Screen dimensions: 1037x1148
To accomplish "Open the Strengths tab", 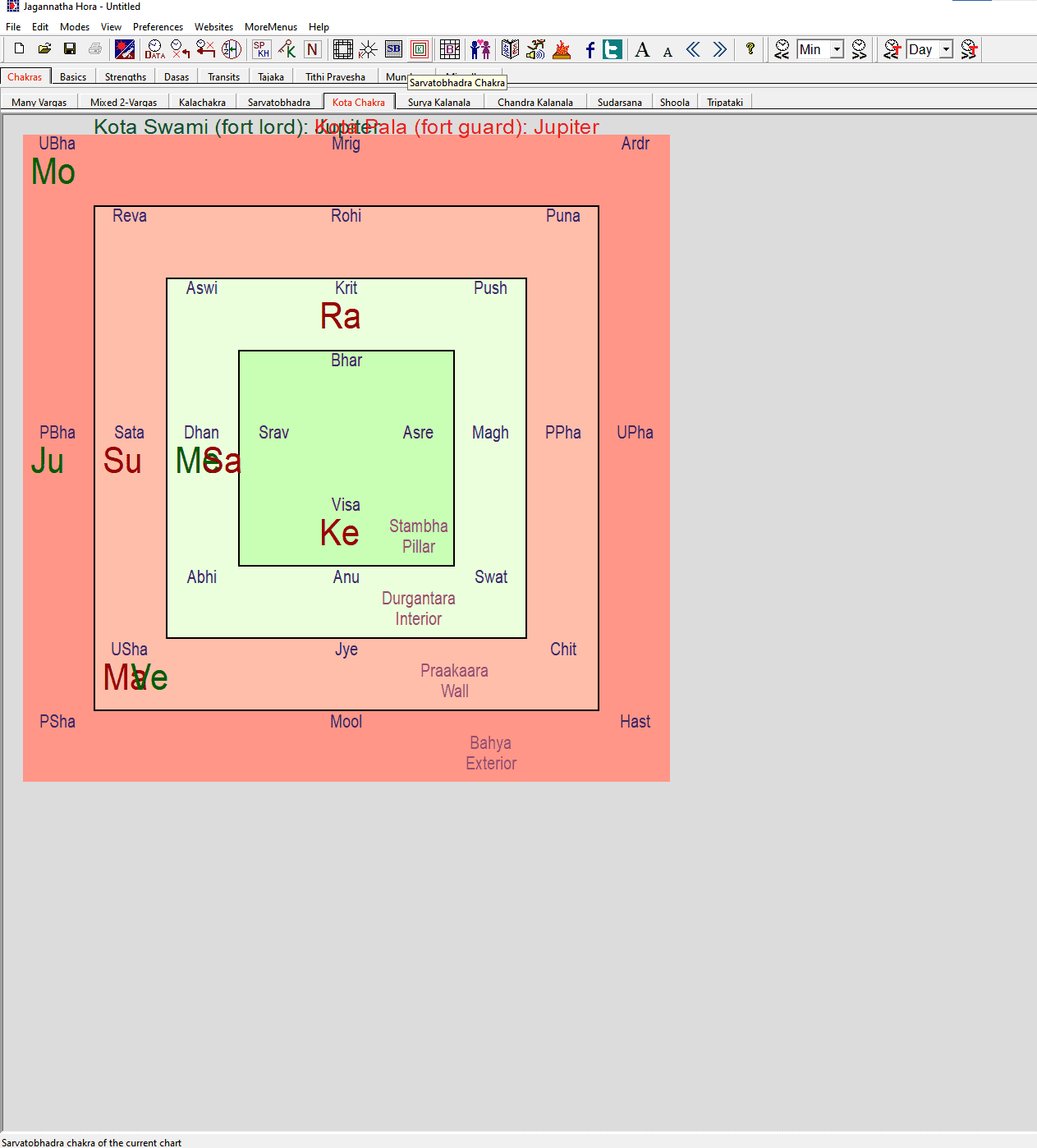I will coord(126,76).
